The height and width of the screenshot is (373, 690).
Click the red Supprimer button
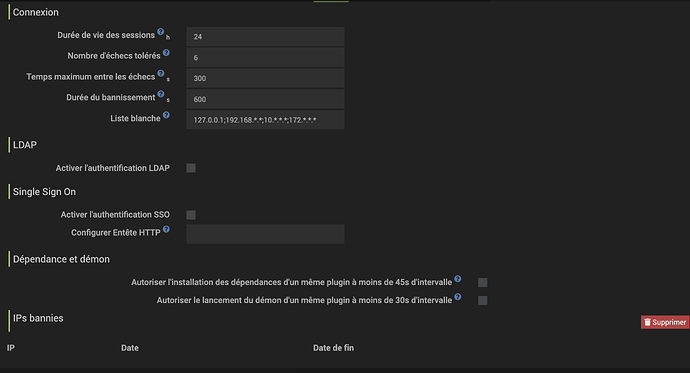point(665,322)
